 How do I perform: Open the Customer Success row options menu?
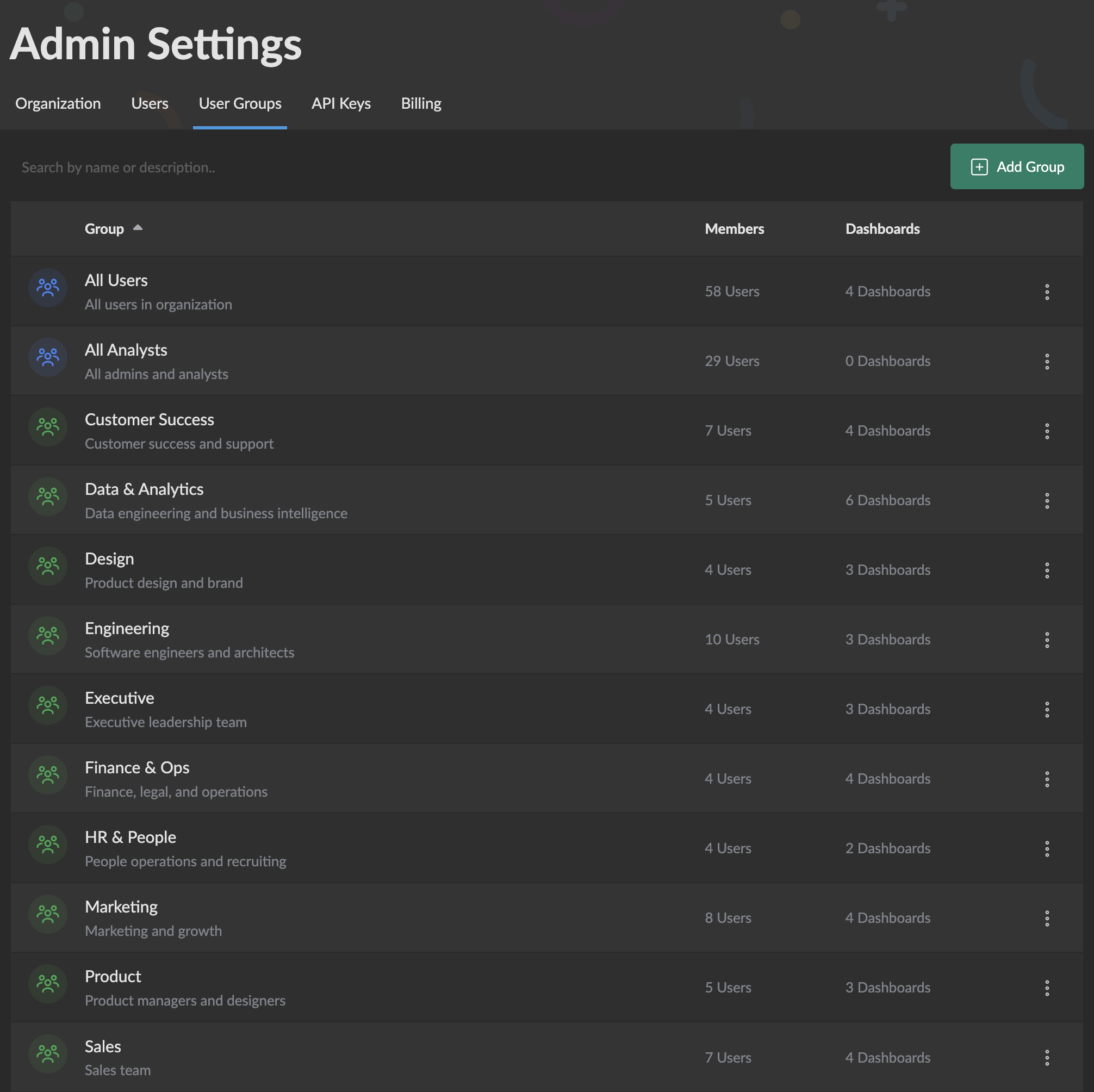[1047, 431]
